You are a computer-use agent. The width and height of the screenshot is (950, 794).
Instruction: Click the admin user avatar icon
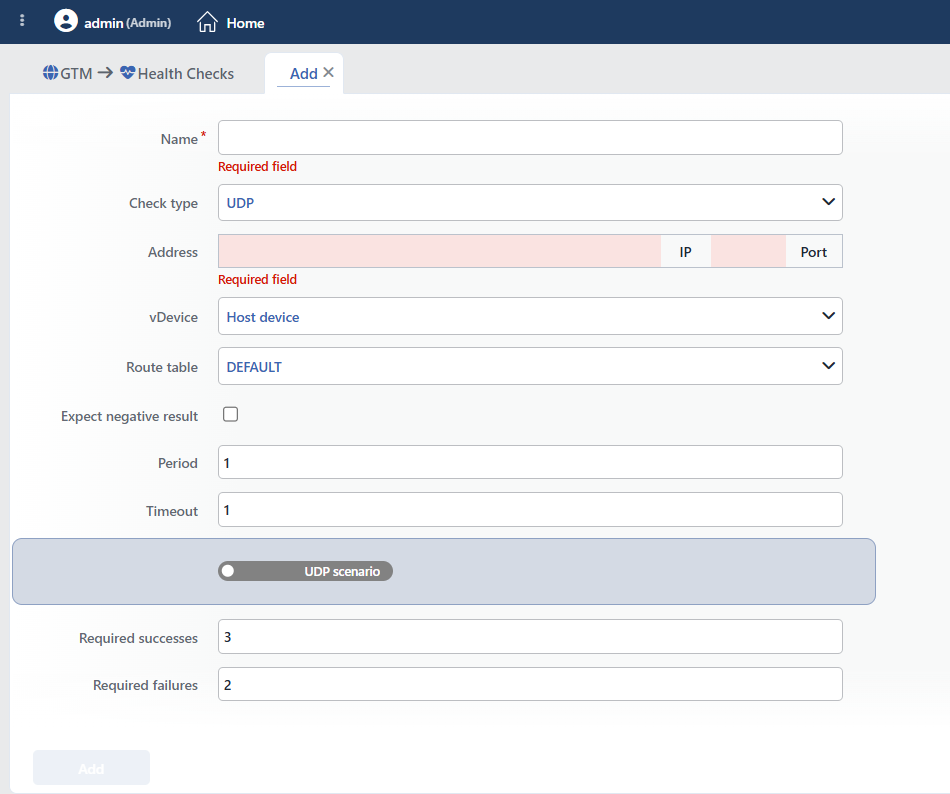pos(65,21)
